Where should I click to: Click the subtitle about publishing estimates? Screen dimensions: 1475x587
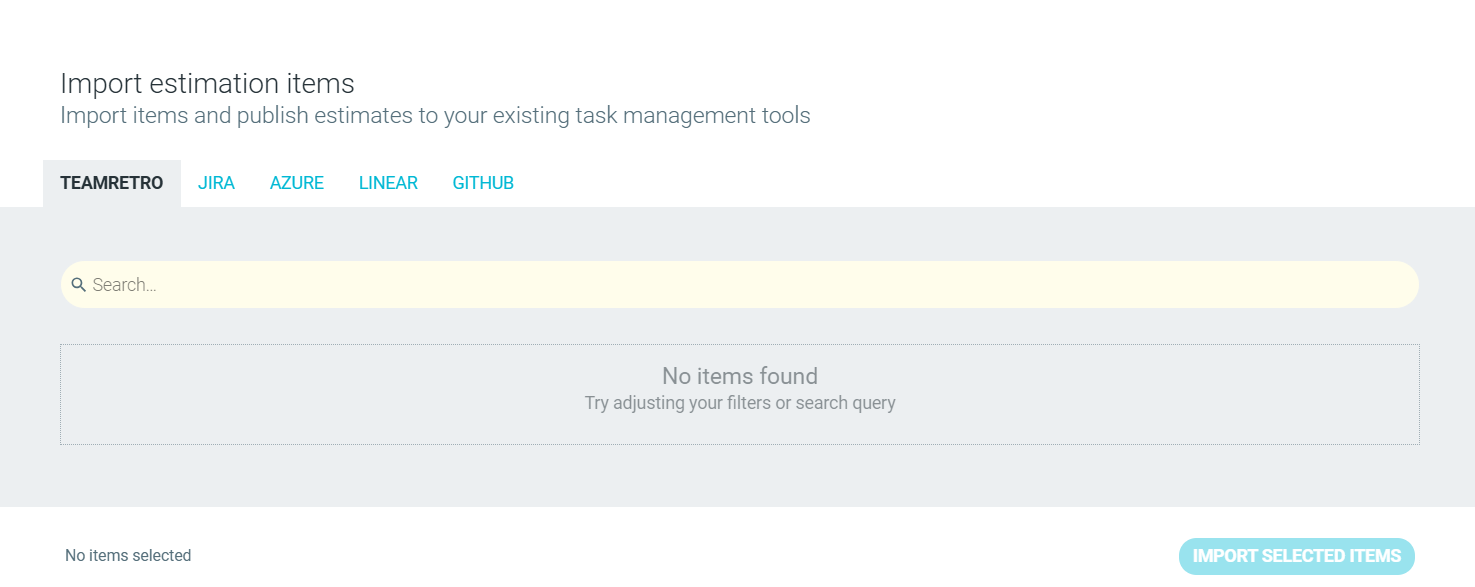click(435, 115)
